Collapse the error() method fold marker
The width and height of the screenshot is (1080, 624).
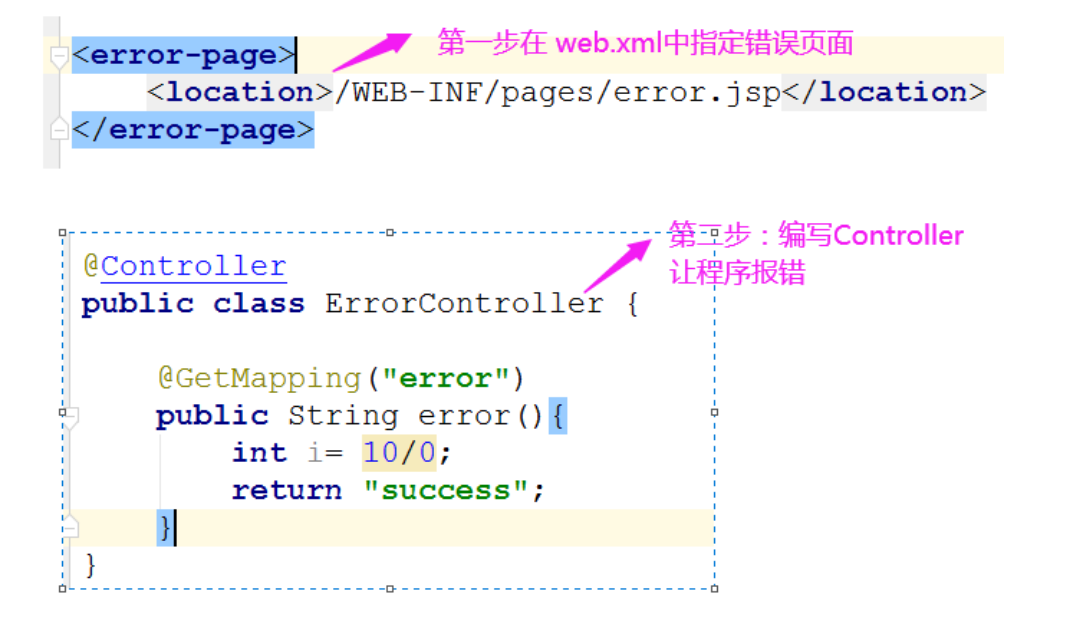71,417
